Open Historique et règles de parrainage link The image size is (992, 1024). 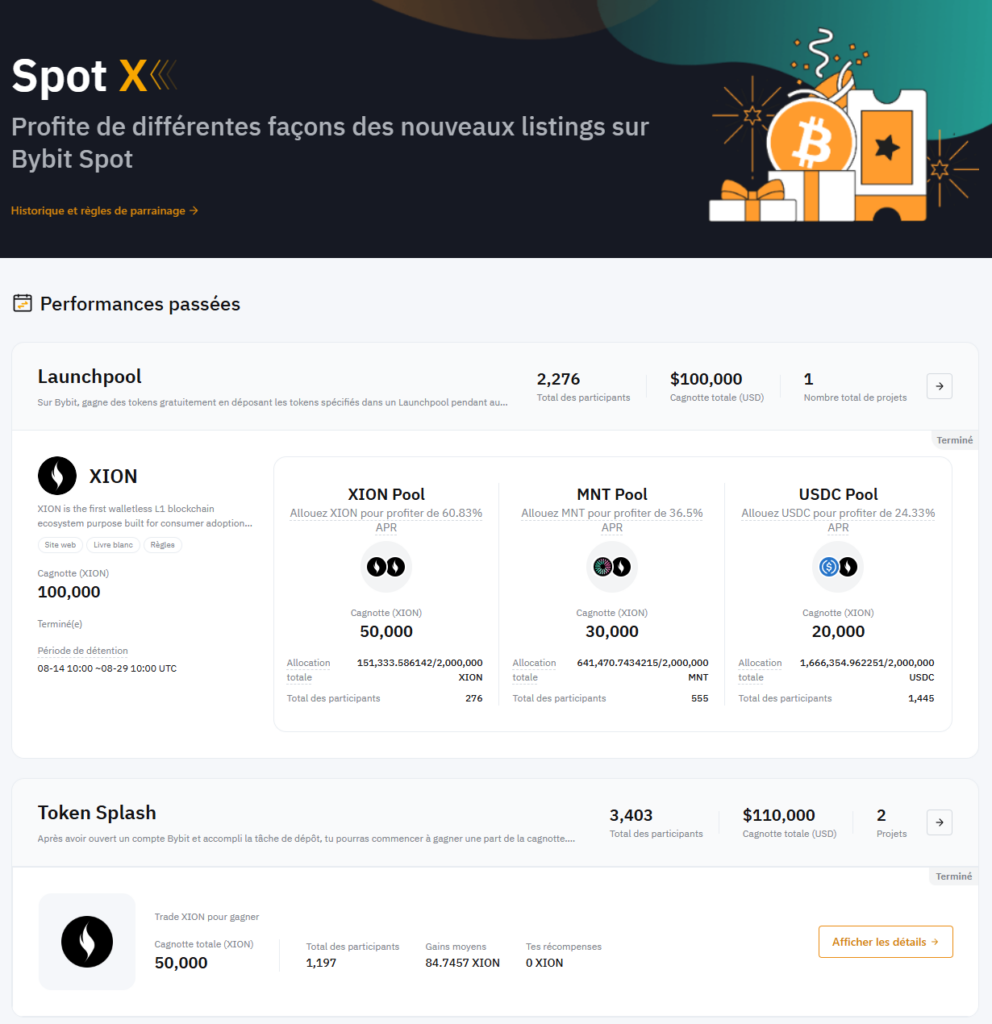[x=104, y=211]
